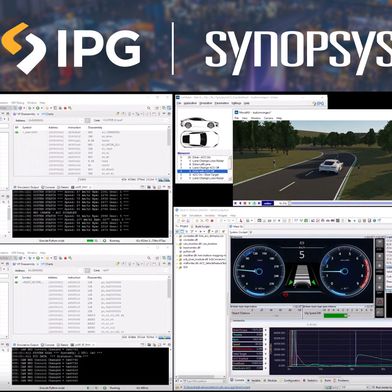Click the Address input field in the top-left disassembly view

pos(54,121)
